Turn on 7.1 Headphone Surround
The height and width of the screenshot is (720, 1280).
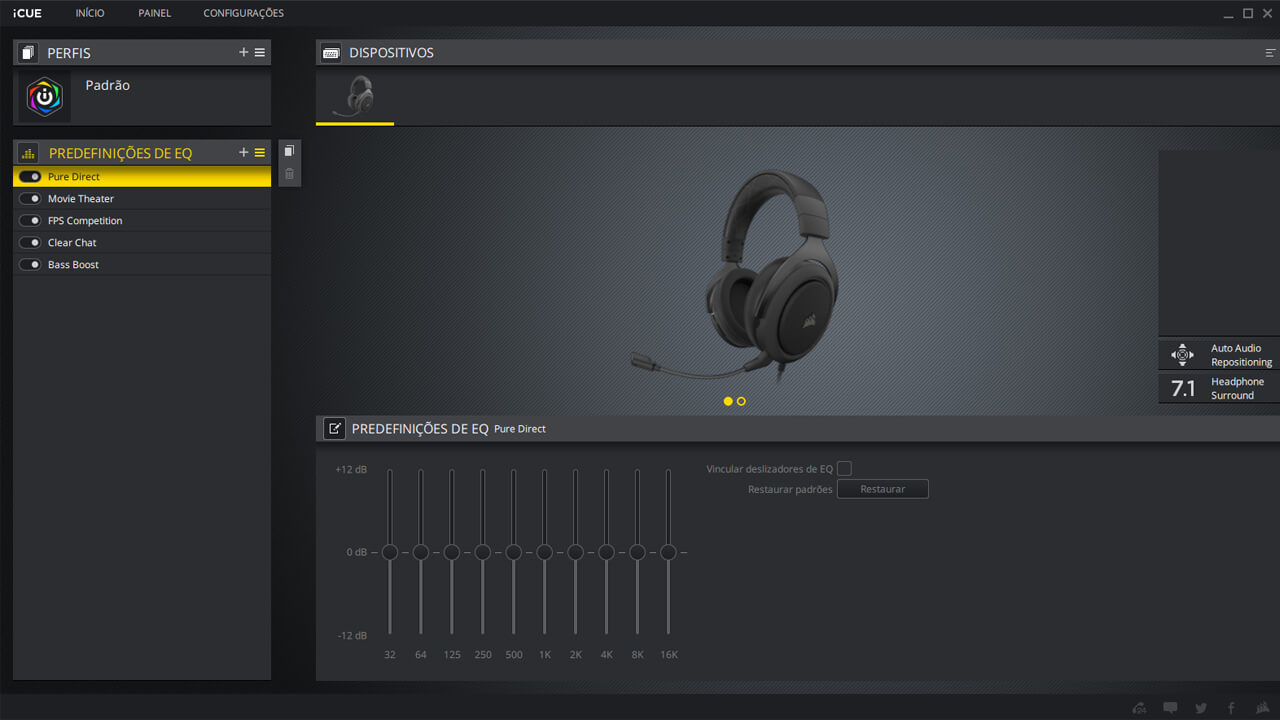(x=1183, y=389)
